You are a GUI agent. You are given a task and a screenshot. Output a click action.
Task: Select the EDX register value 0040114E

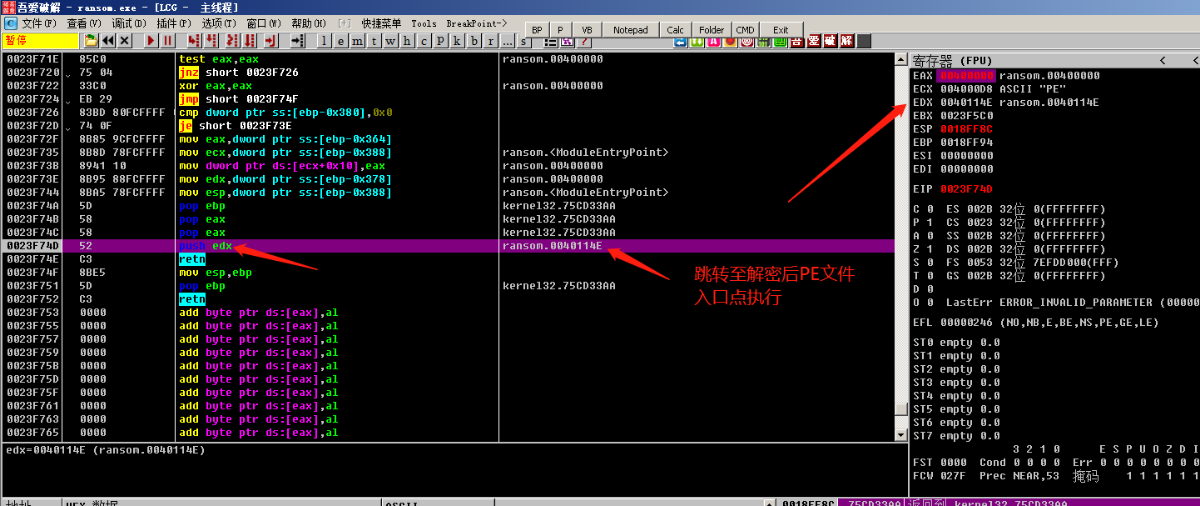[966, 102]
